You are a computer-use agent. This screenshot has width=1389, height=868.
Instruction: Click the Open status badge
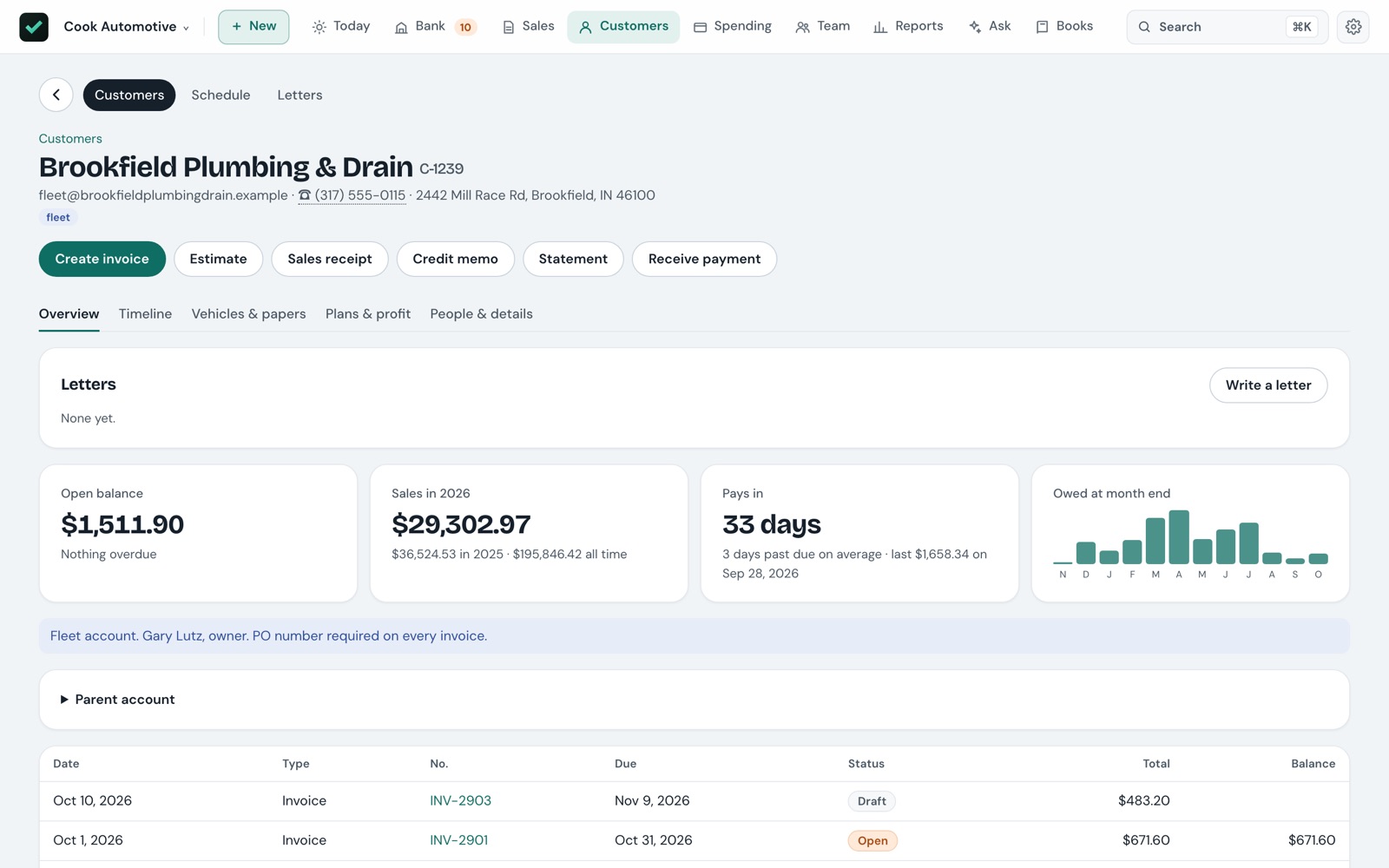coord(872,840)
